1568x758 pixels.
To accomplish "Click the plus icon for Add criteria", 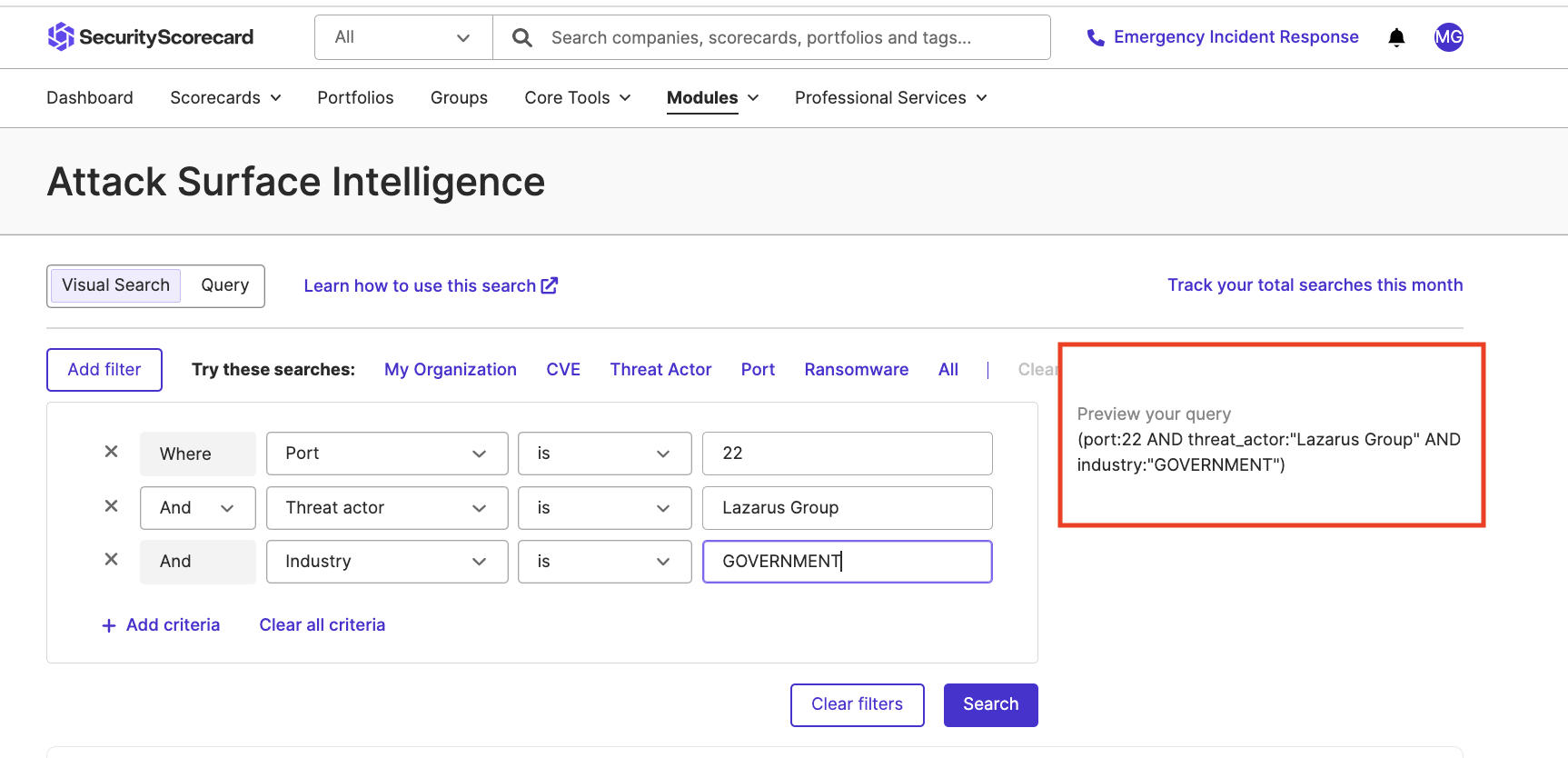I will [x=109, y=625].
